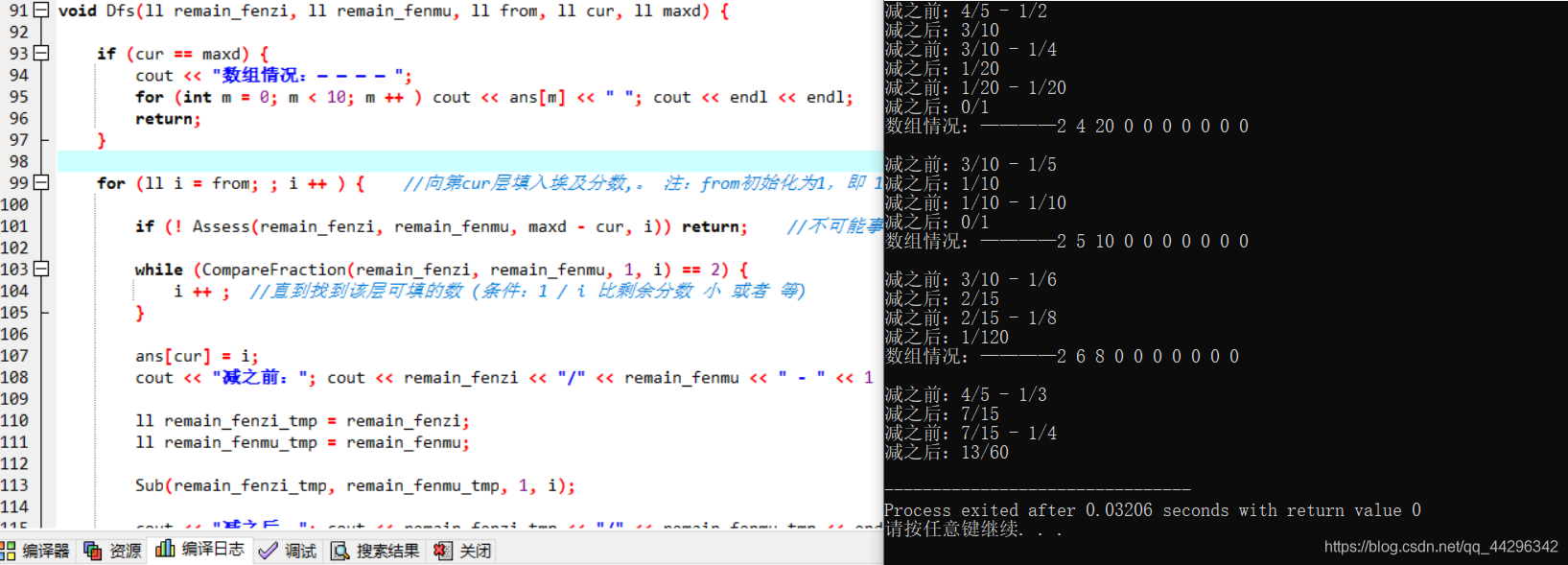
Task: Click the 'i ++ ;' statement on line 104
Action: (202, 292)
